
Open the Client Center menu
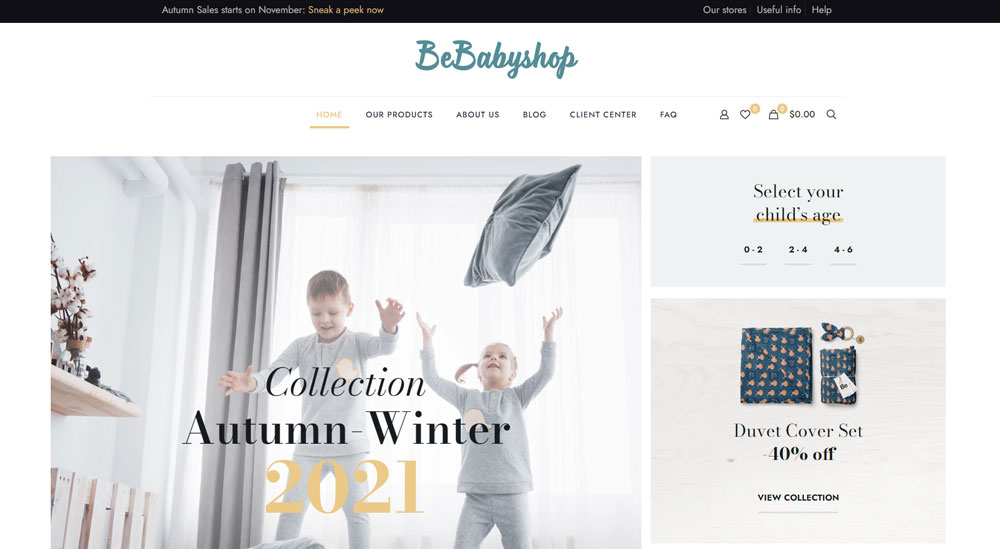tap(603, 115)
